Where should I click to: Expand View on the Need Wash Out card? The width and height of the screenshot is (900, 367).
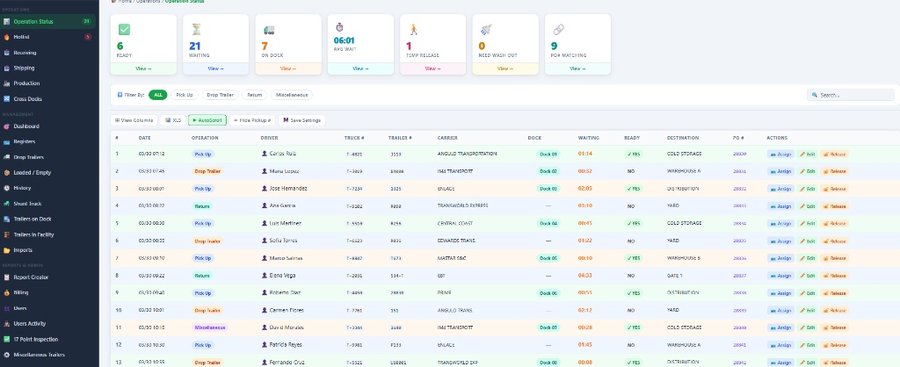point(505,68)
